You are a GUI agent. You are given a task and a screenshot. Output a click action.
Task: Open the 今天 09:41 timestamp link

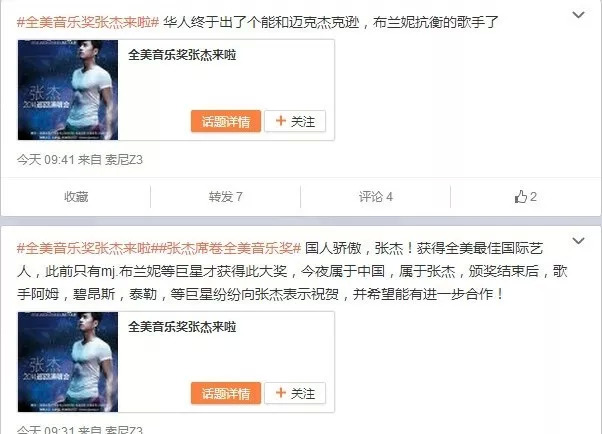point(46,159)
